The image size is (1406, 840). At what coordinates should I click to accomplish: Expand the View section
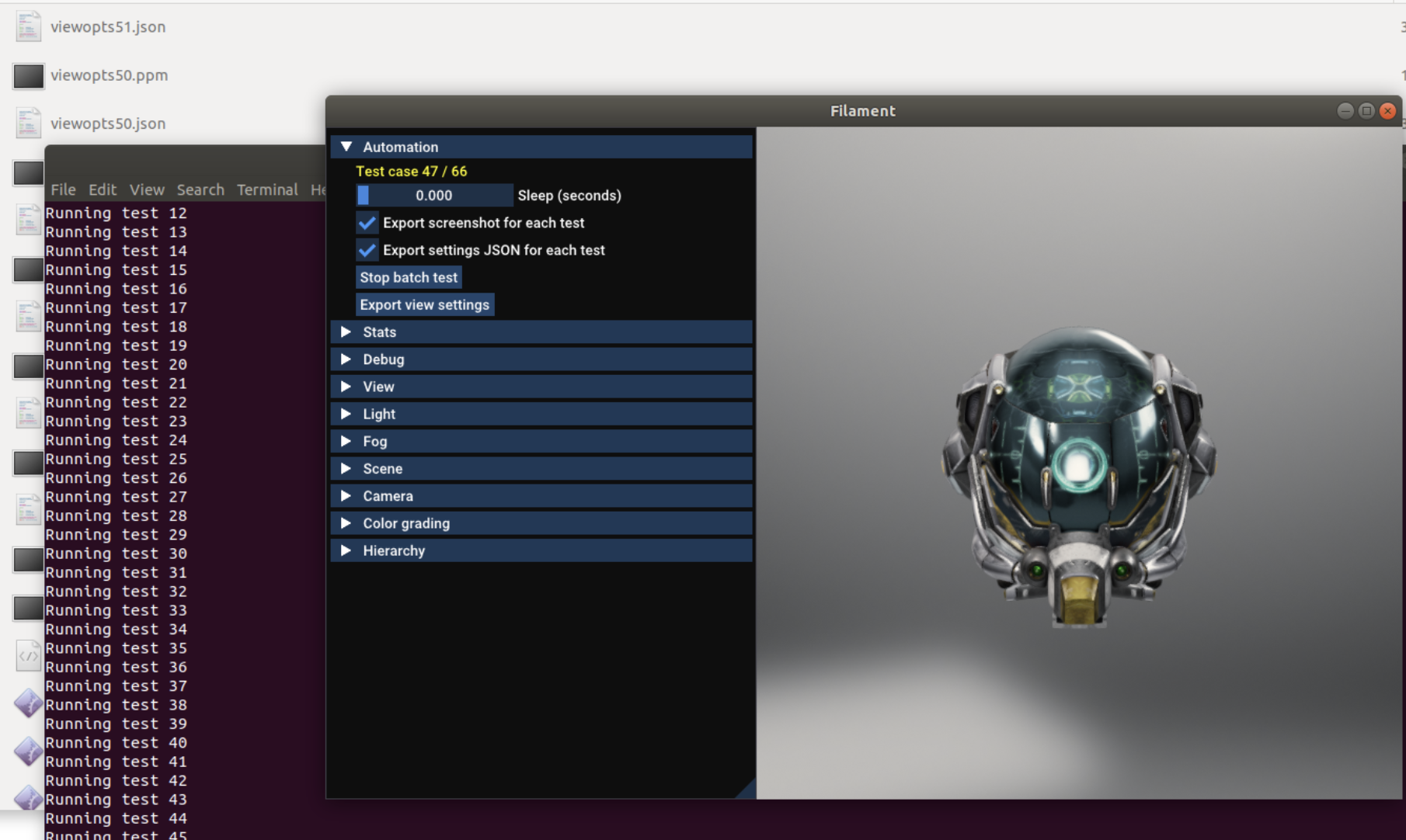(x=541, y=387)
